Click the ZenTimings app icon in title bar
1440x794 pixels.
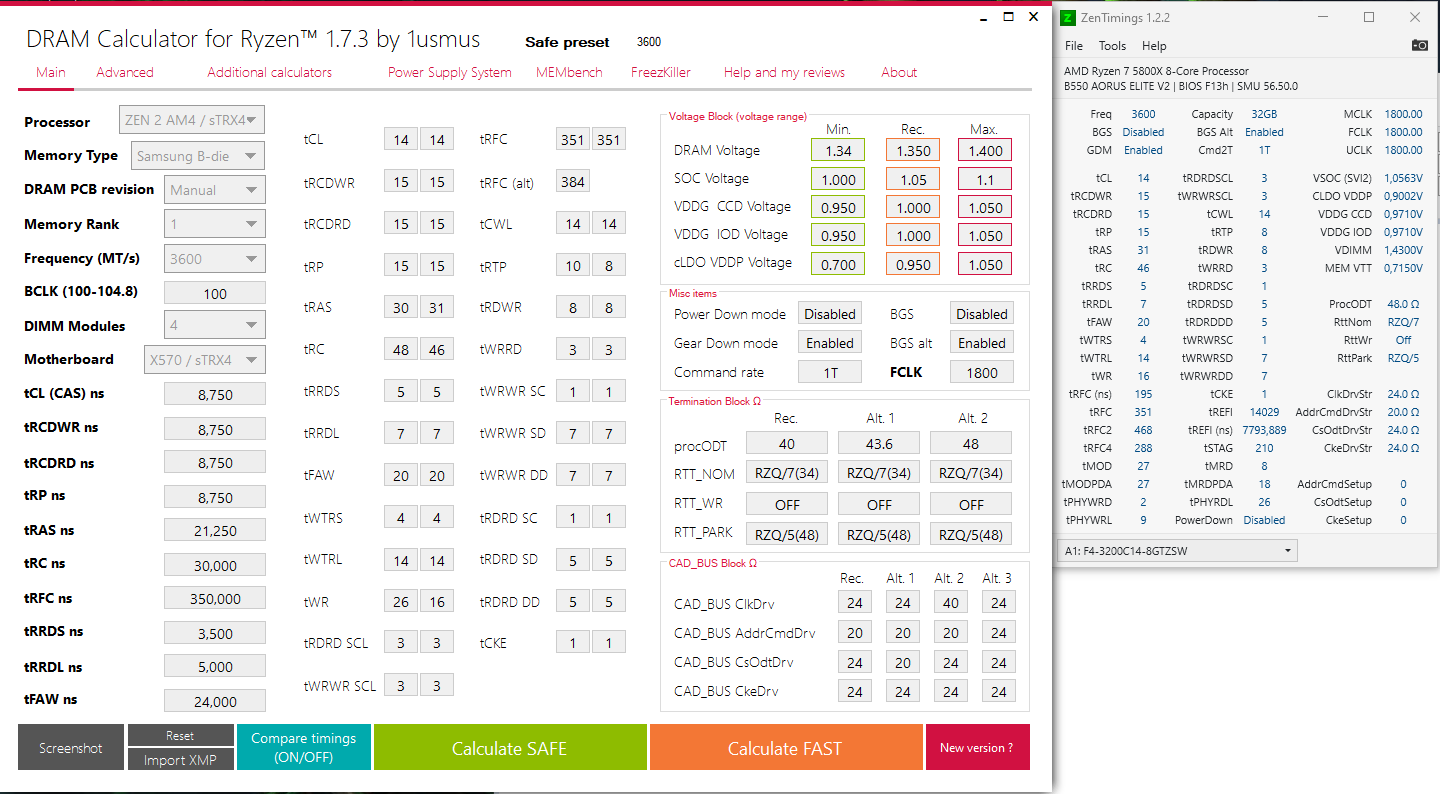1068,17
